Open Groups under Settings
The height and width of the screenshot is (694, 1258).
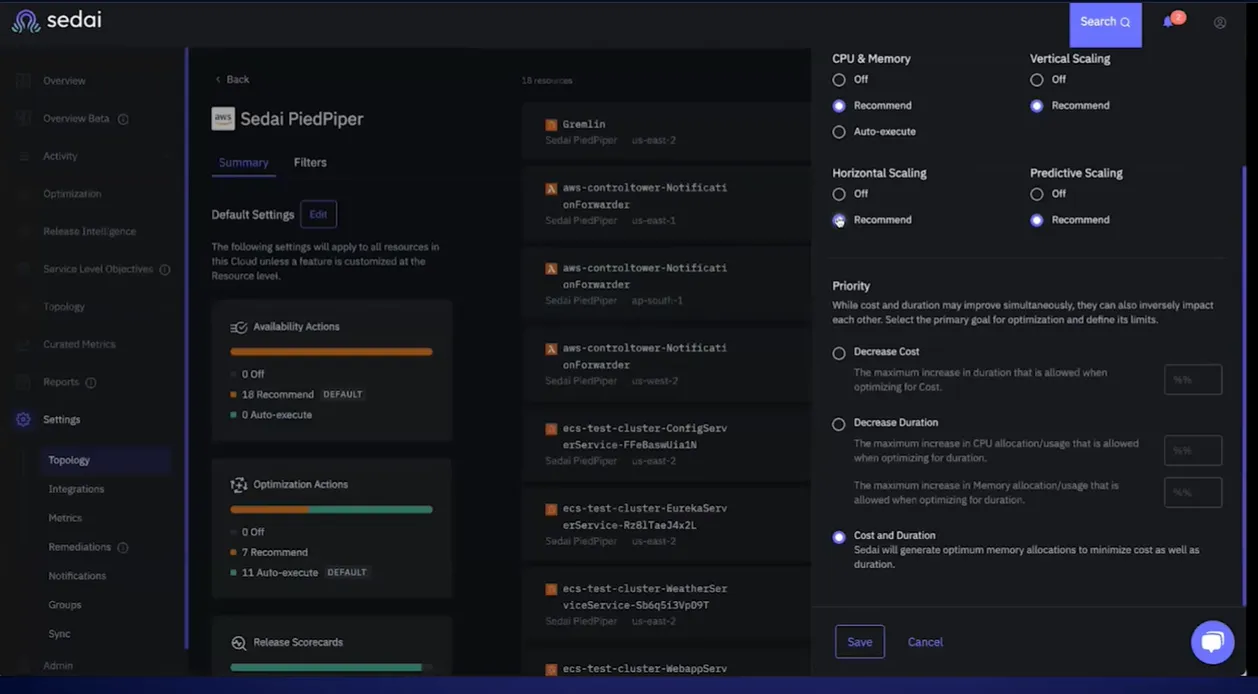65,606
